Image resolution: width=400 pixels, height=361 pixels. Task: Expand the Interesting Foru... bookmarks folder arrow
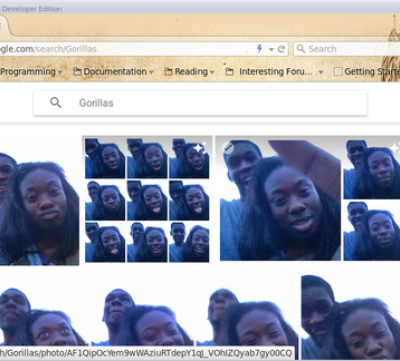(x=321, y=72)
